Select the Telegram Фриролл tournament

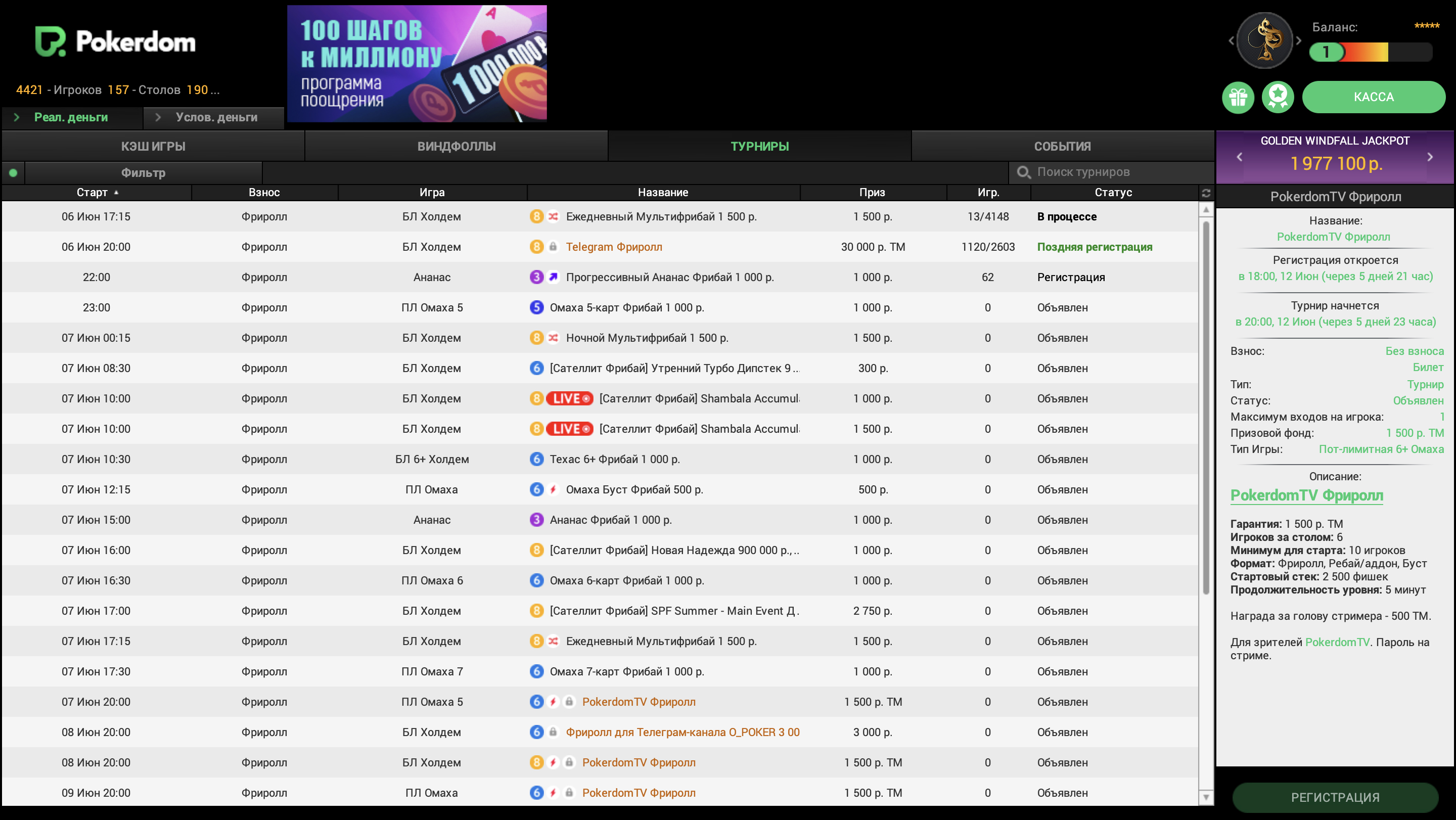click(x=600, y=247)
